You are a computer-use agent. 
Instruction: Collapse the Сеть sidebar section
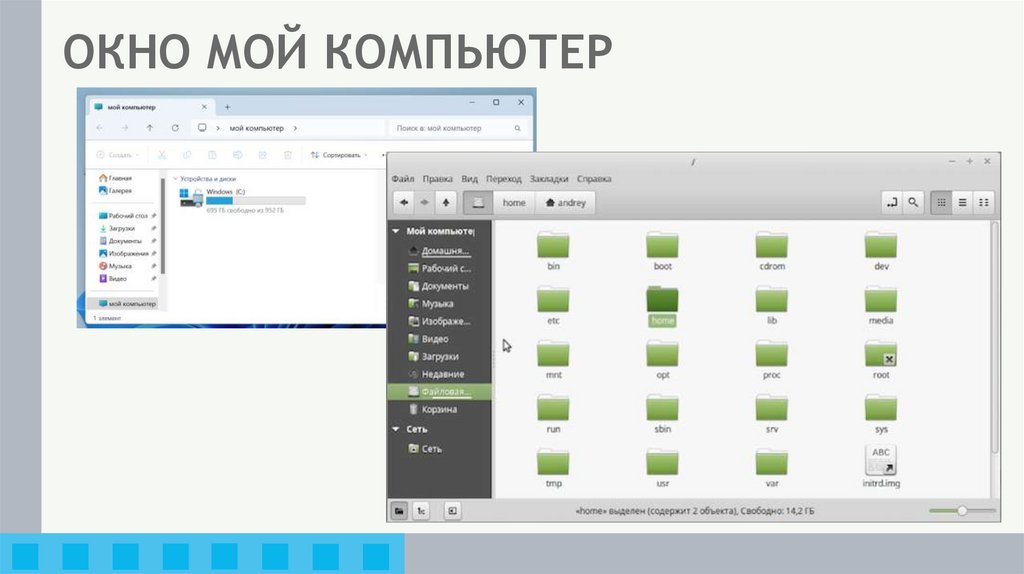396,429
